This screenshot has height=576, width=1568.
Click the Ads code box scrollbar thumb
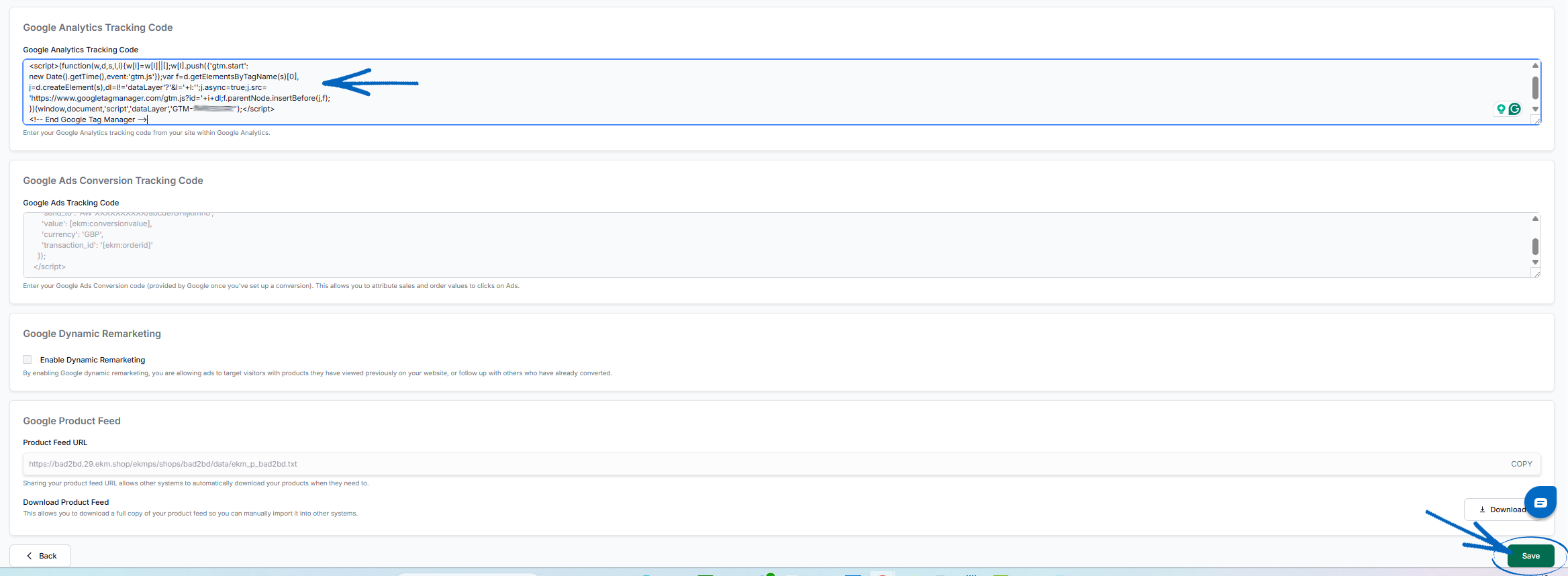[x=1535, y=246]
